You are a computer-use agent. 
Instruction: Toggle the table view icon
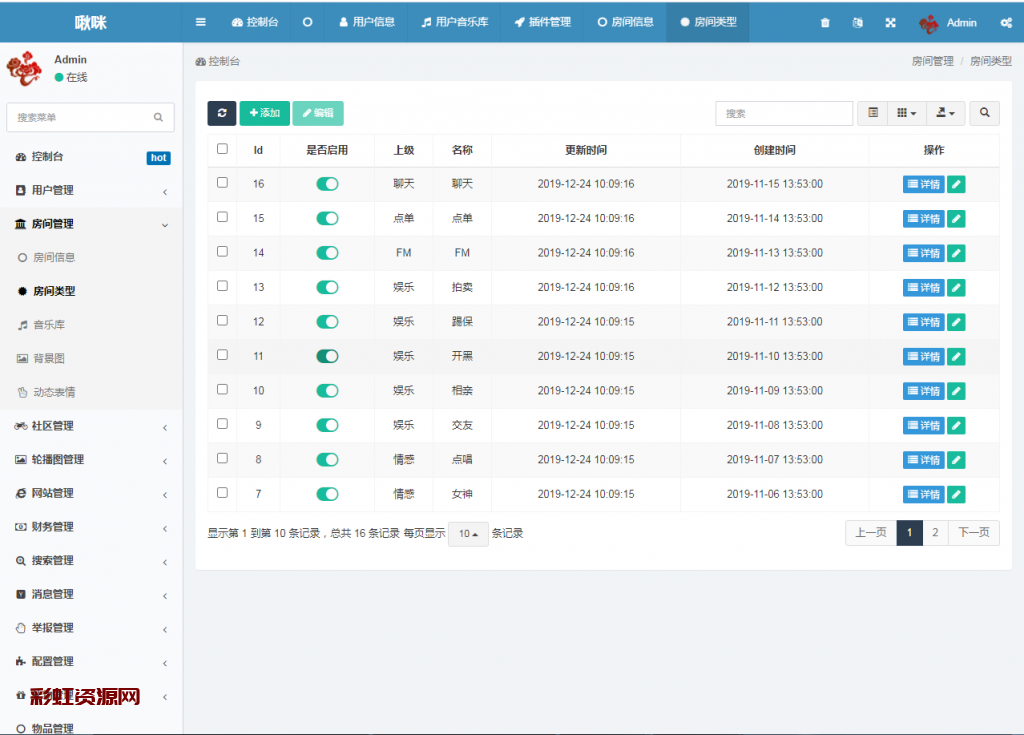coord(873,113)
